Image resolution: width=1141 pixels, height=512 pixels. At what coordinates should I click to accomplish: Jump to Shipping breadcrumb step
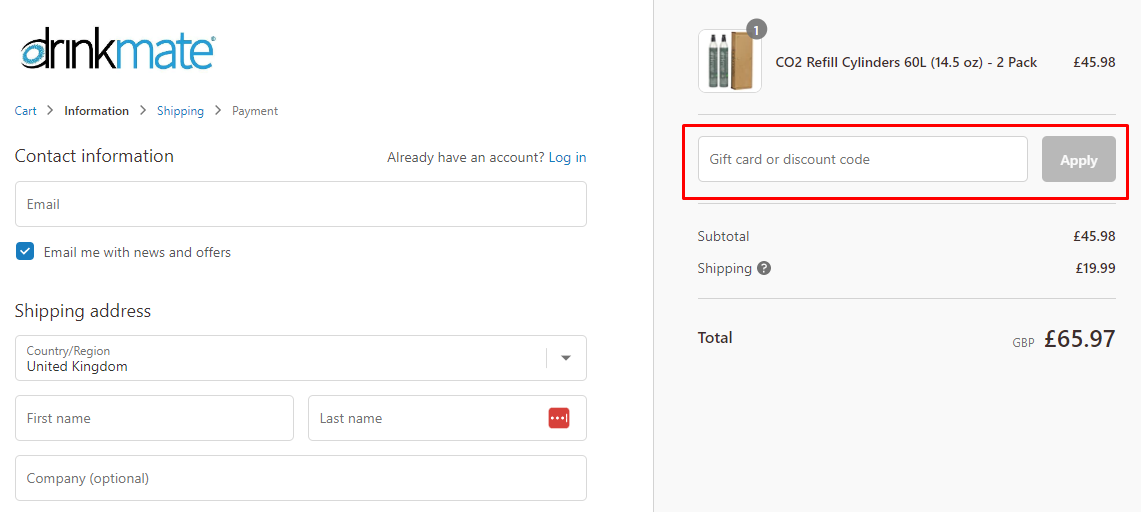180,111
